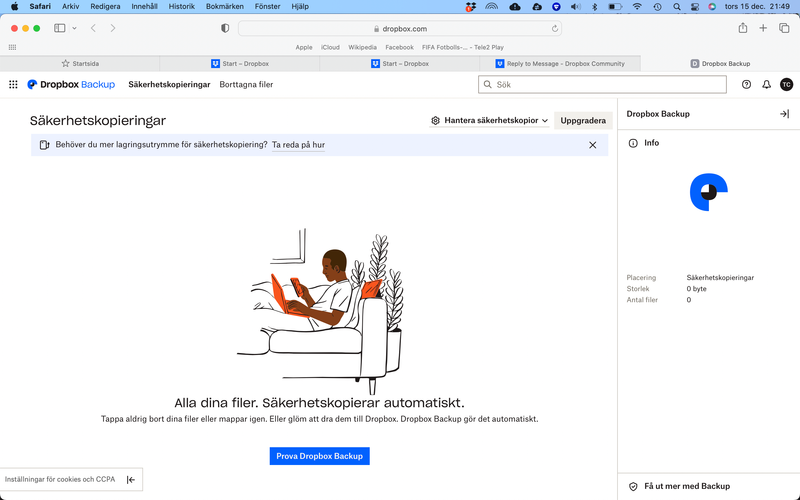Click in the Sök search field
Screen dimensions: 800x500
(x=602, y=85)
